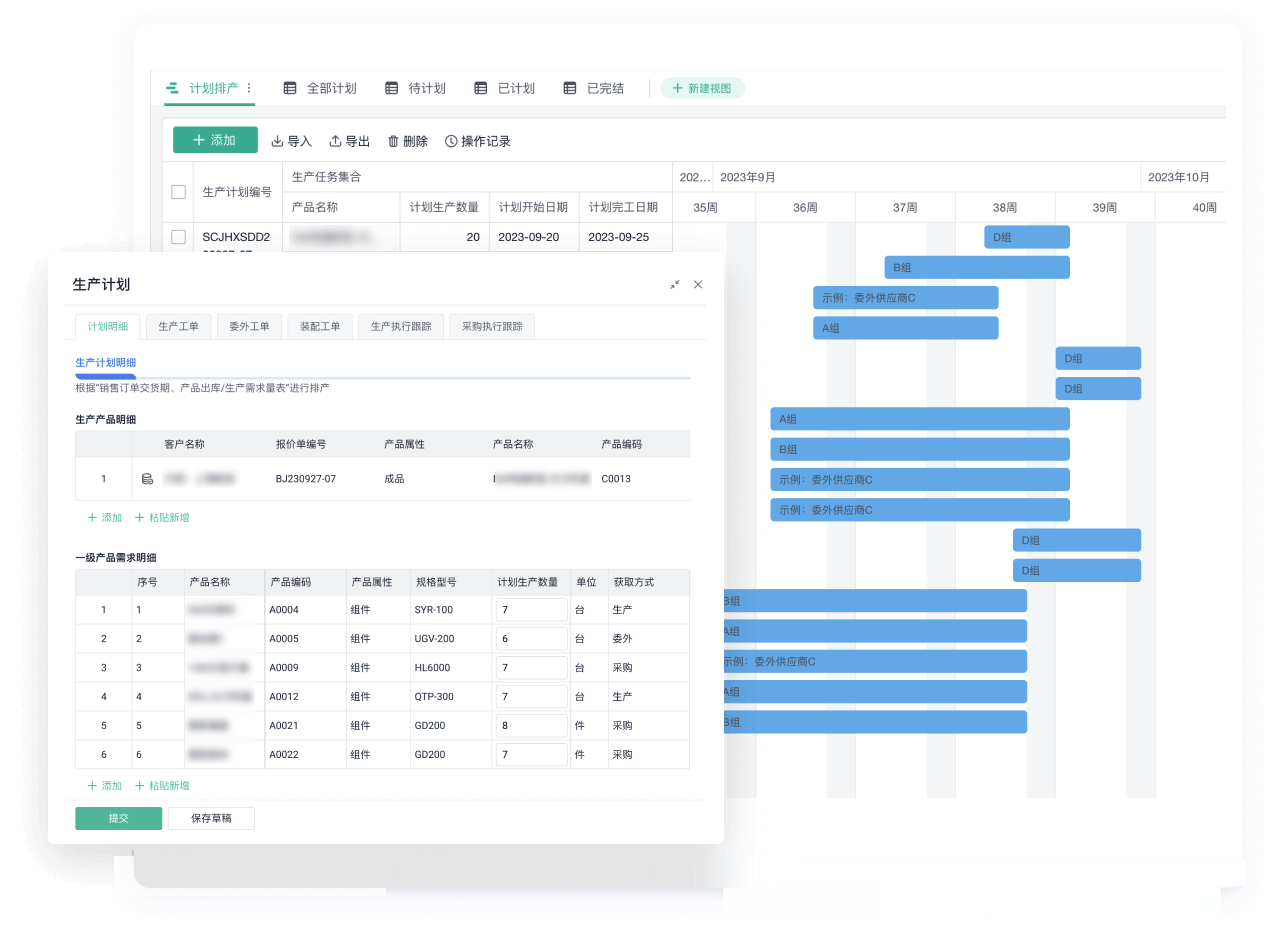This screenshot has width=1274, height=928.
Task: Click the green 提交 button
Action: click(118, 818)
